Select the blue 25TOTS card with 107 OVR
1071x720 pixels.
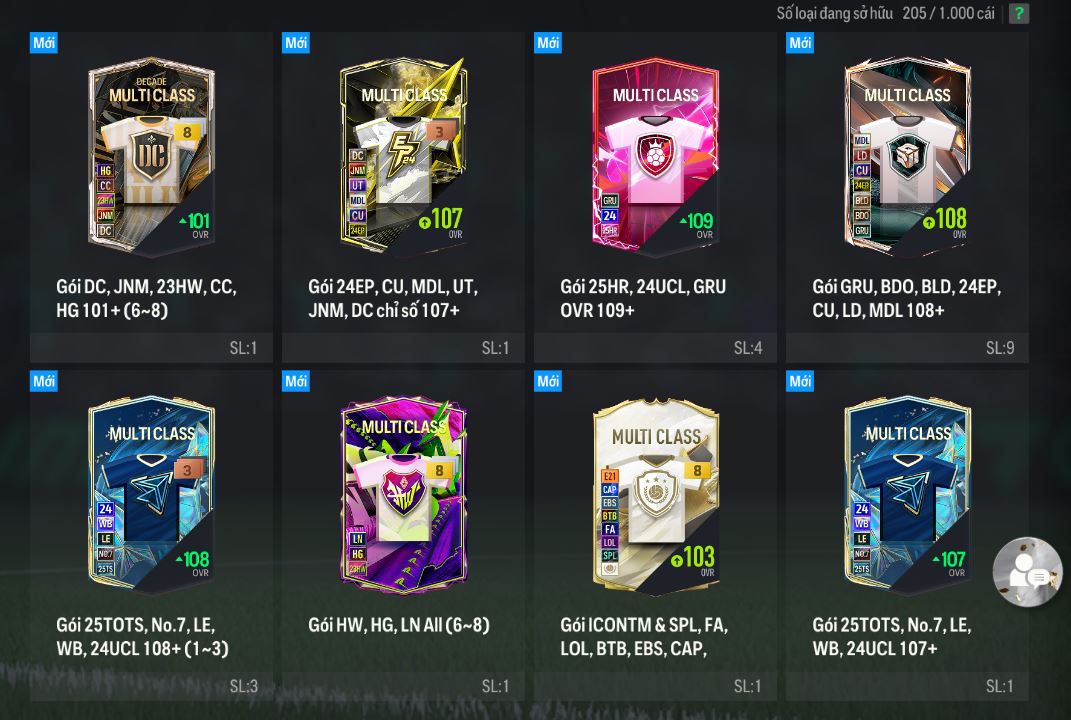click(907, 494)
